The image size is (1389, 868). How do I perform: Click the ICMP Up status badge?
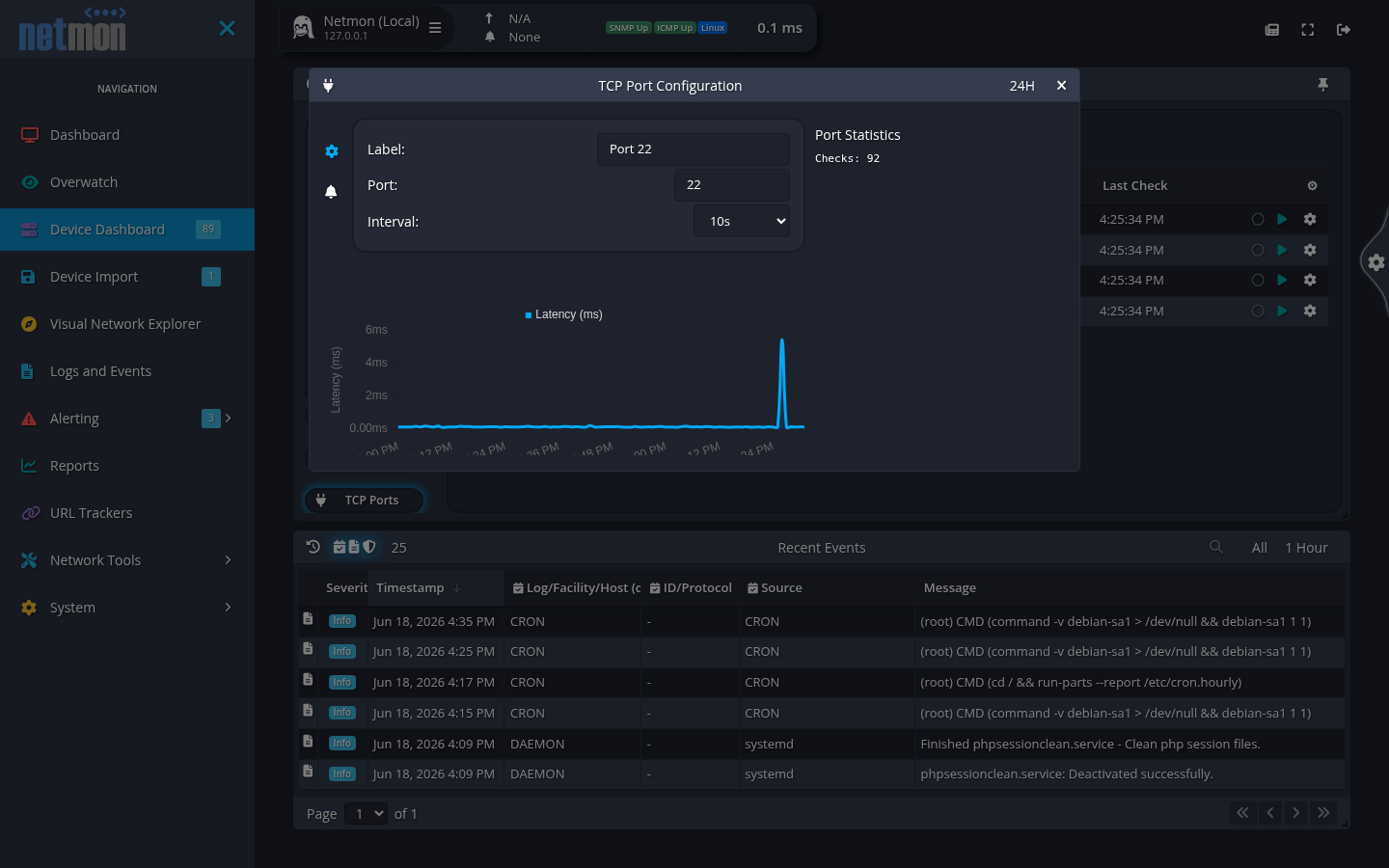[x=674, y=28]
